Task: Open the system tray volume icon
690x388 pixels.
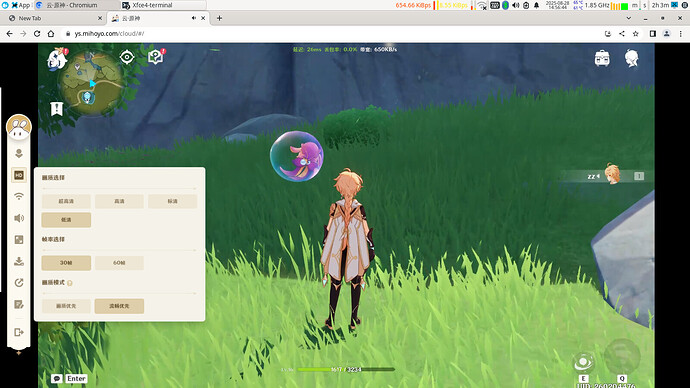Action: pyautogui.click(x=516, y=5)
